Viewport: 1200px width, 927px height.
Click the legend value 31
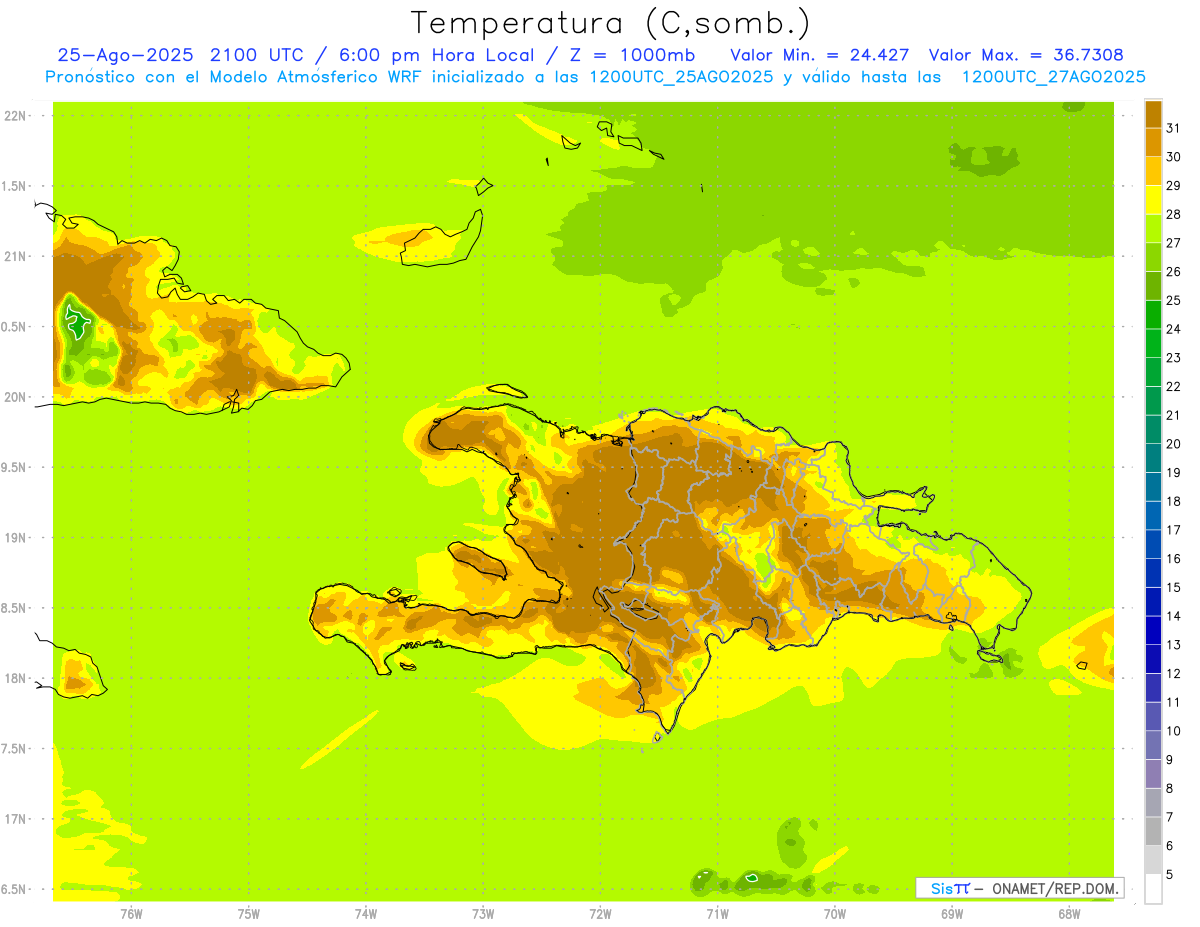click(x=1174, y=128)
